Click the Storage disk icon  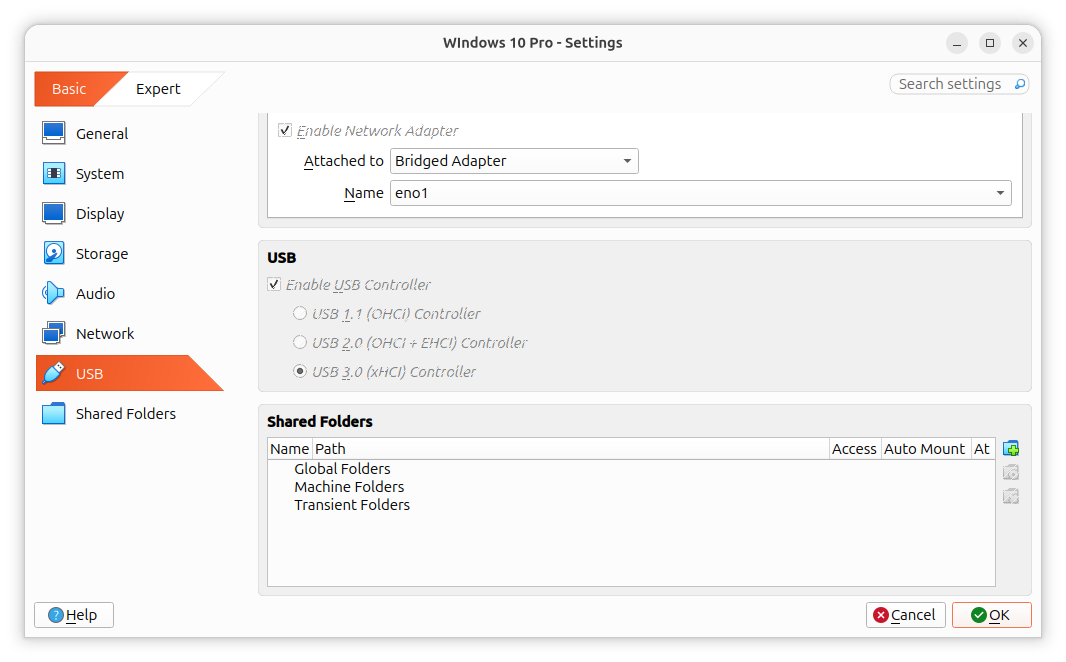(x=53, y=254)
